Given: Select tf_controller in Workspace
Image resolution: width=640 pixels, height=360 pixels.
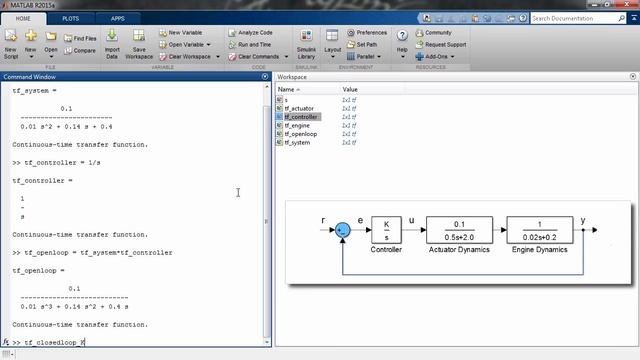Looking at the screenshot, I should point(301,117).
